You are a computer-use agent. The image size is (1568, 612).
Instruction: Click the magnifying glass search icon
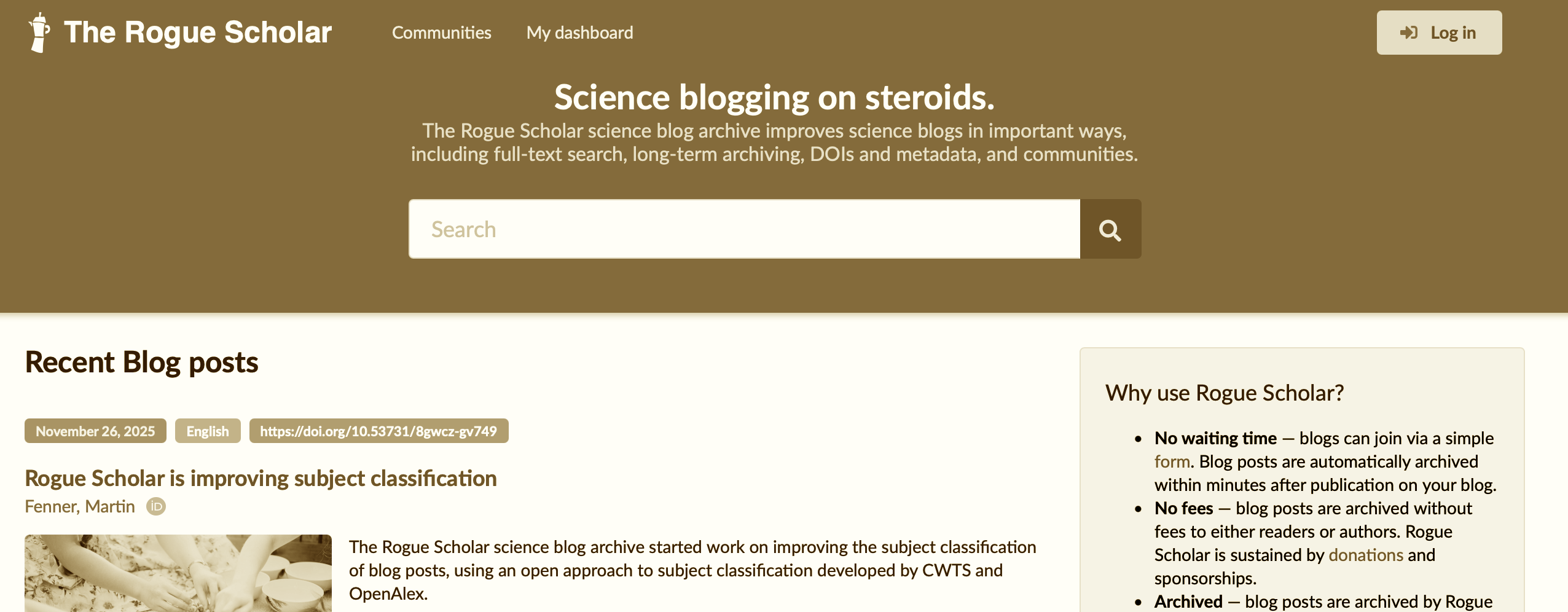(x=1109, y=229)
